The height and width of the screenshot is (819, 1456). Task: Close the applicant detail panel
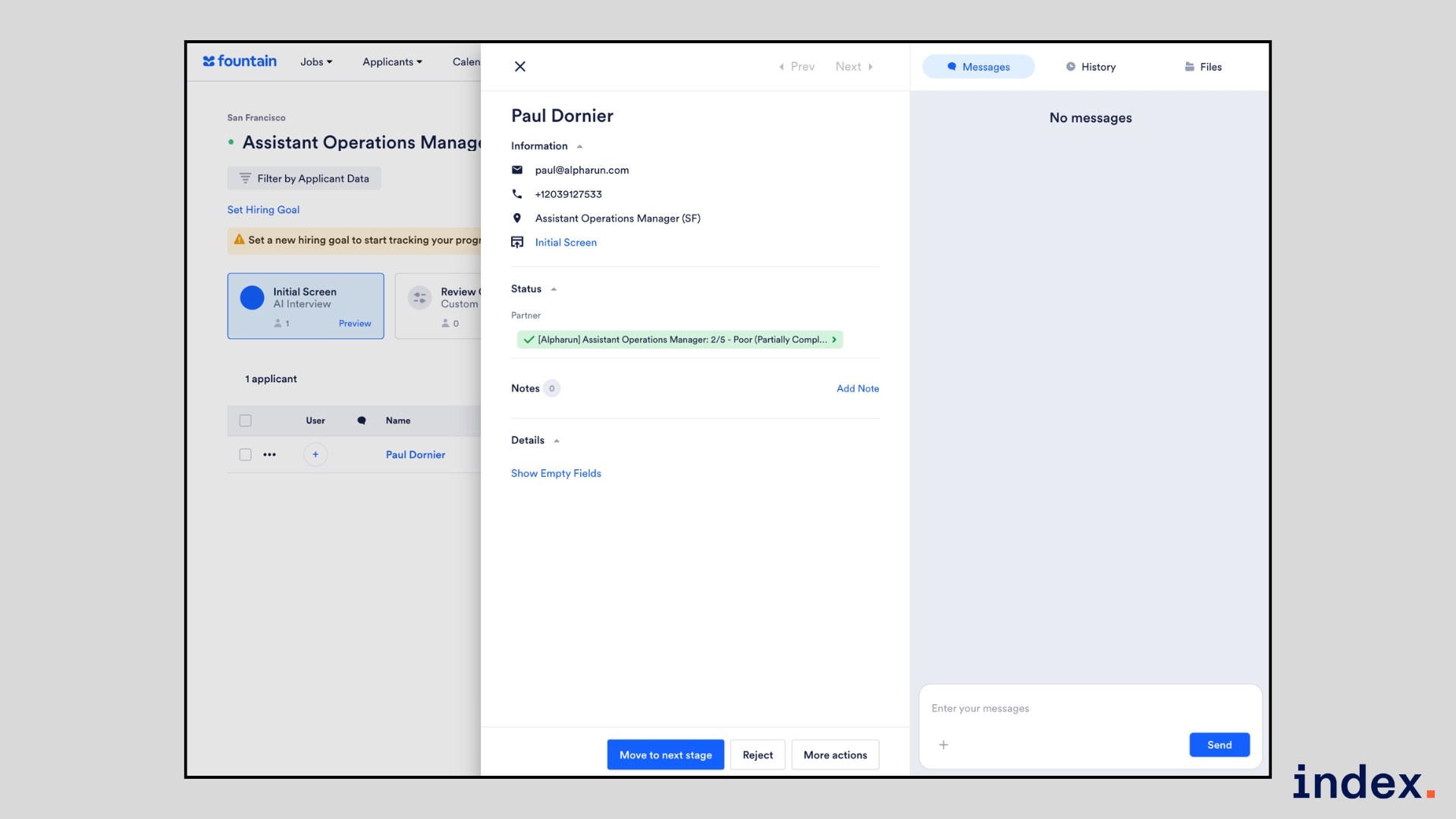point(520,67)
